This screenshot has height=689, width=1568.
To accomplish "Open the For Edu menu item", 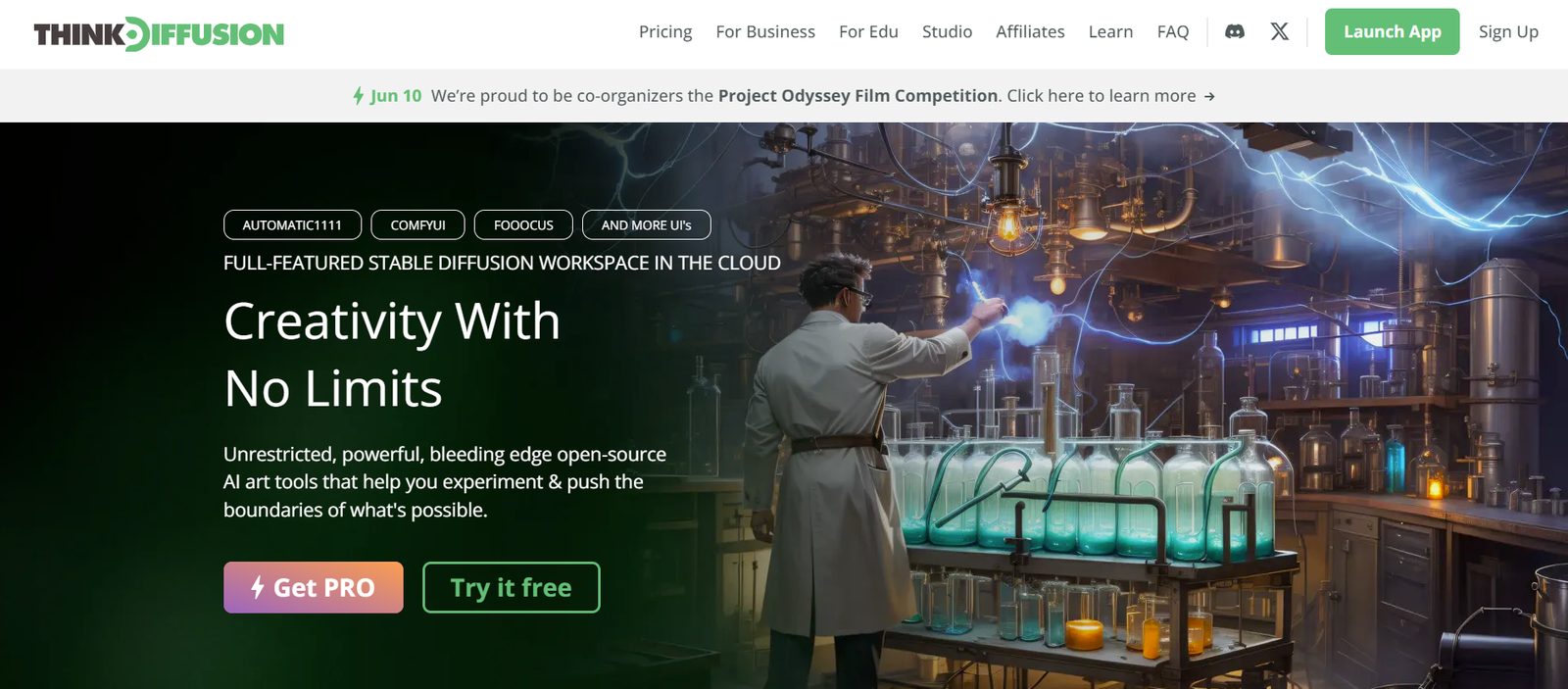I will click(868, 31).
